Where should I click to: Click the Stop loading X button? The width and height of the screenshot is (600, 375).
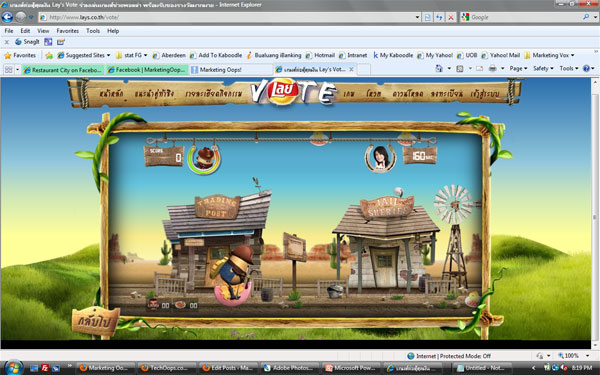coord(451,17)
